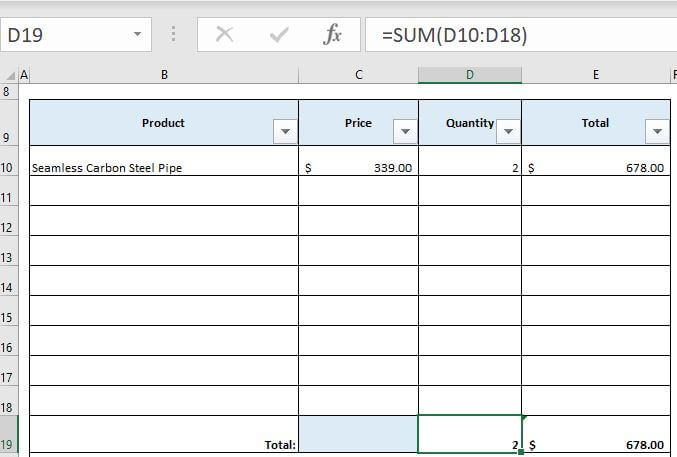The image size is (677, 457).
Task: Select column D header
Action: point(470,75)
